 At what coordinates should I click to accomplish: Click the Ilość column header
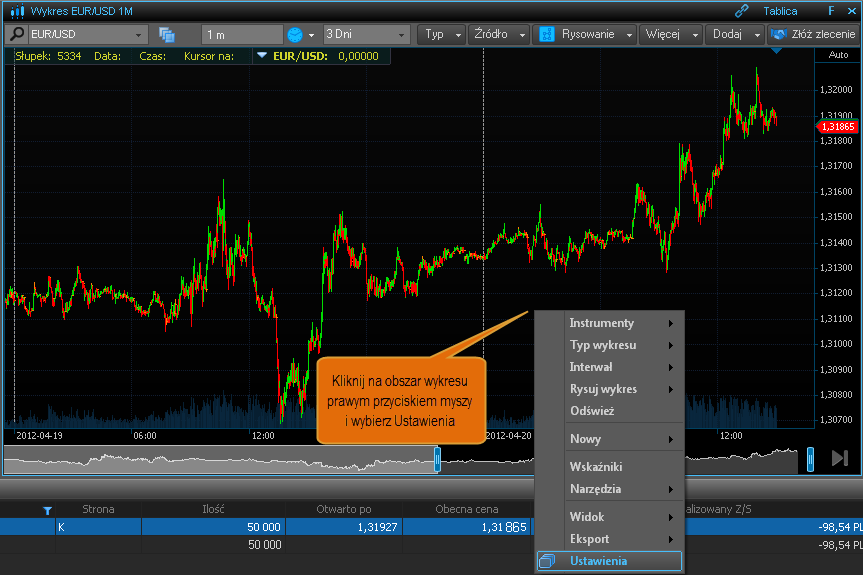(x=213, y=509)
